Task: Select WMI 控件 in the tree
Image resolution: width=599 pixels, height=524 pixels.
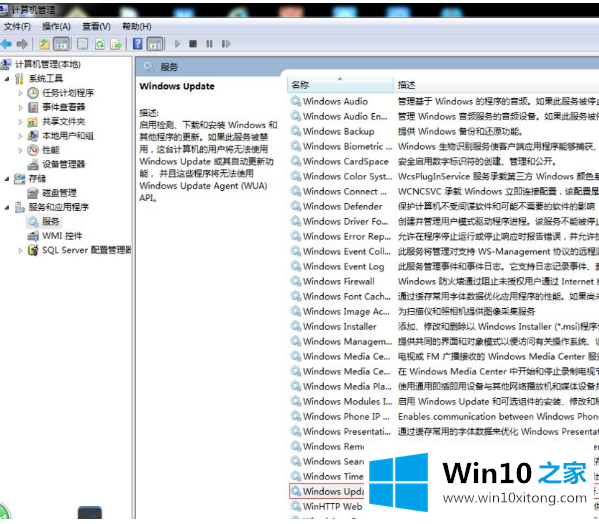Action: (62, 236)
